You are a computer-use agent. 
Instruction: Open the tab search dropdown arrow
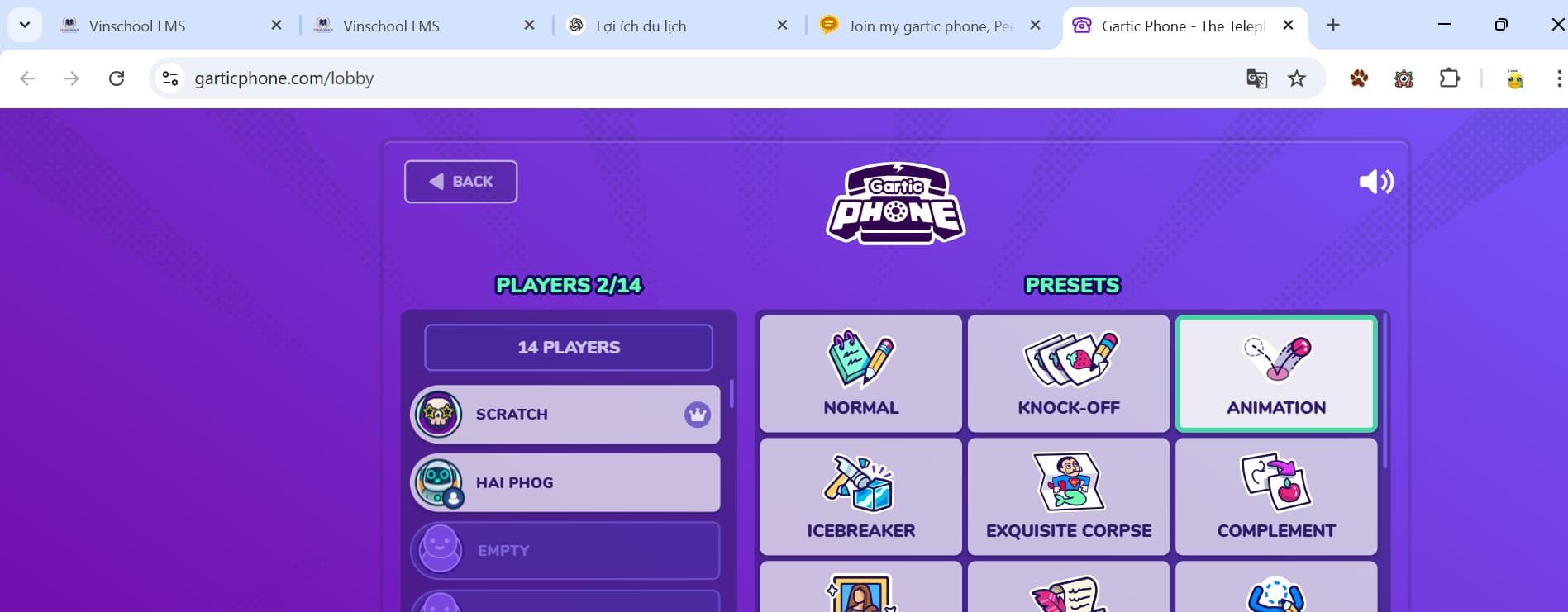[x=25, y=25]
